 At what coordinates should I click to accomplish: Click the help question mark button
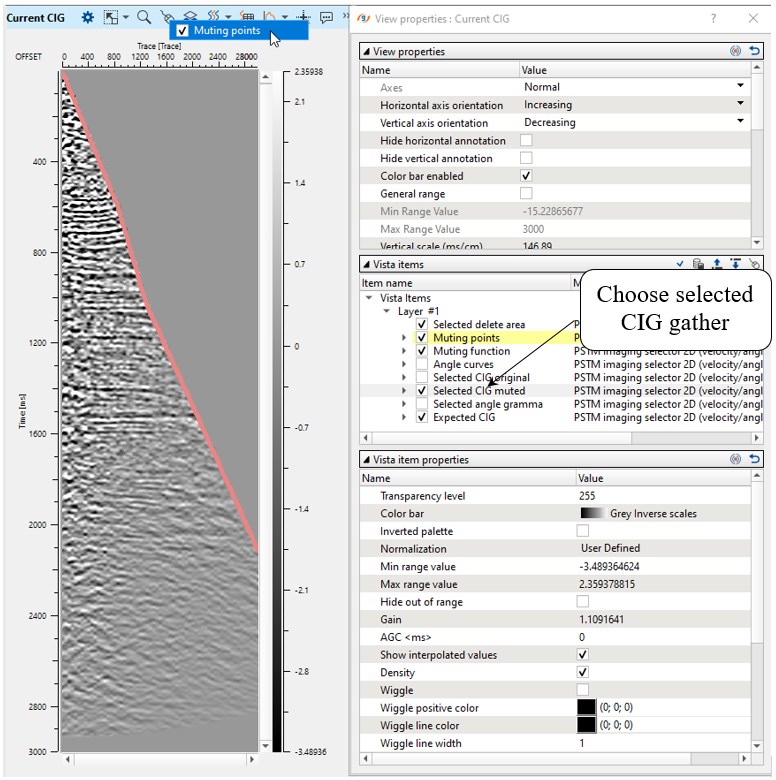713,17
